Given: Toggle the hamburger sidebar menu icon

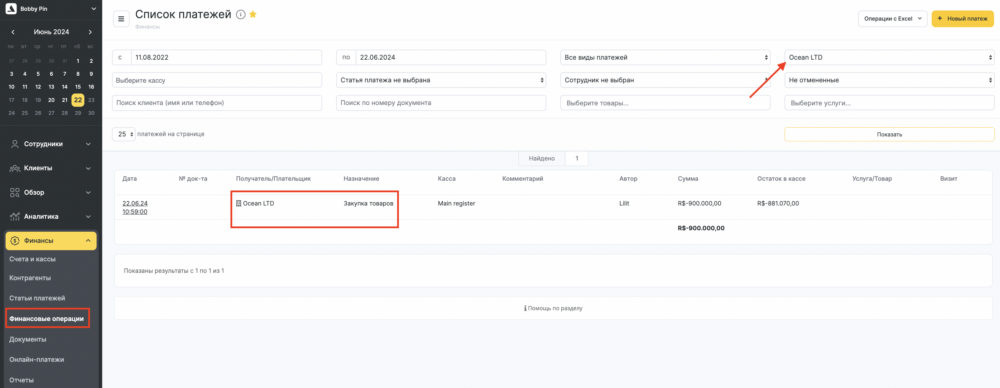Looking at the screenshot, I should (121, 19).
